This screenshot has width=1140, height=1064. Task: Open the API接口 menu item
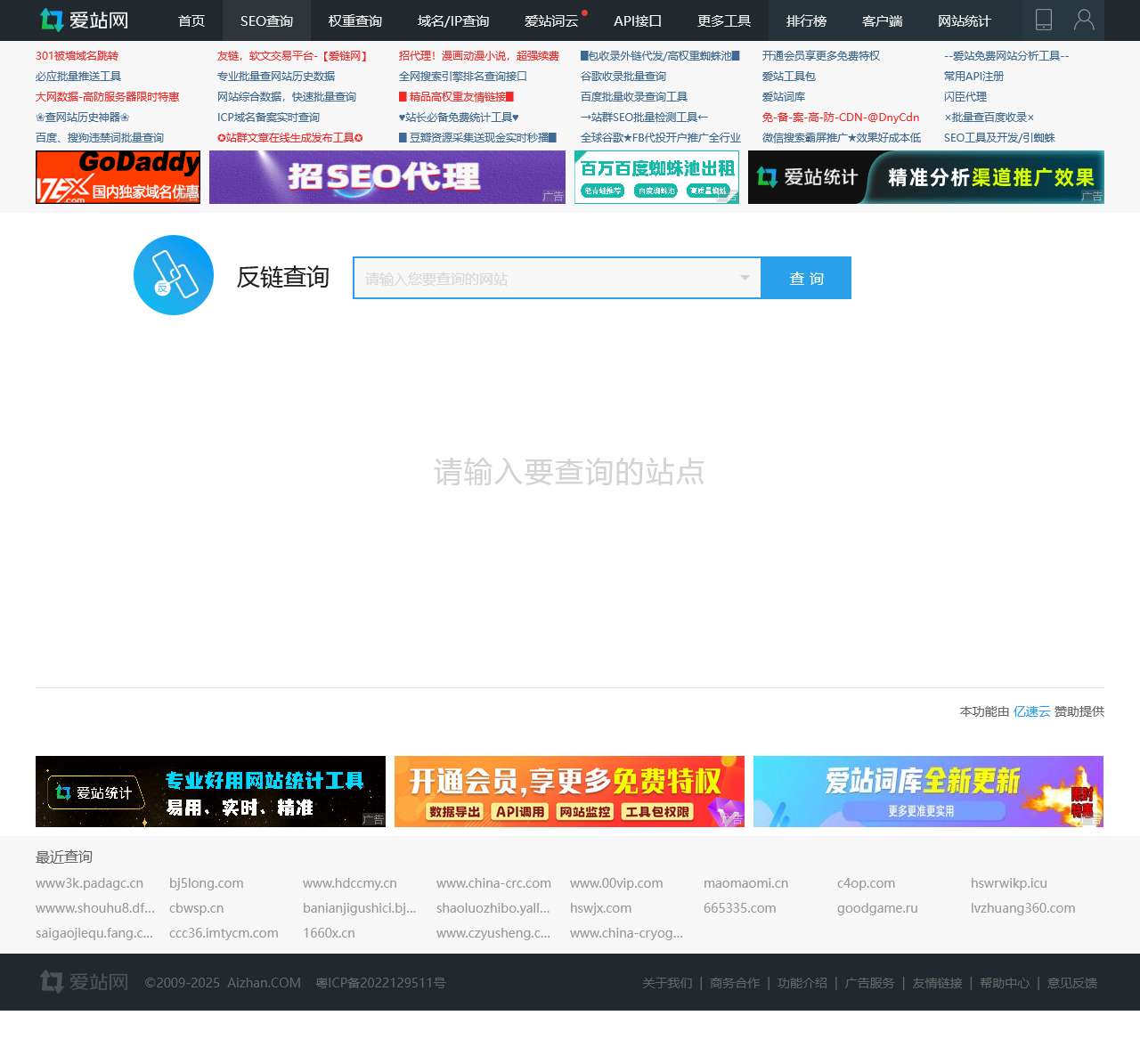coord(638,20)
